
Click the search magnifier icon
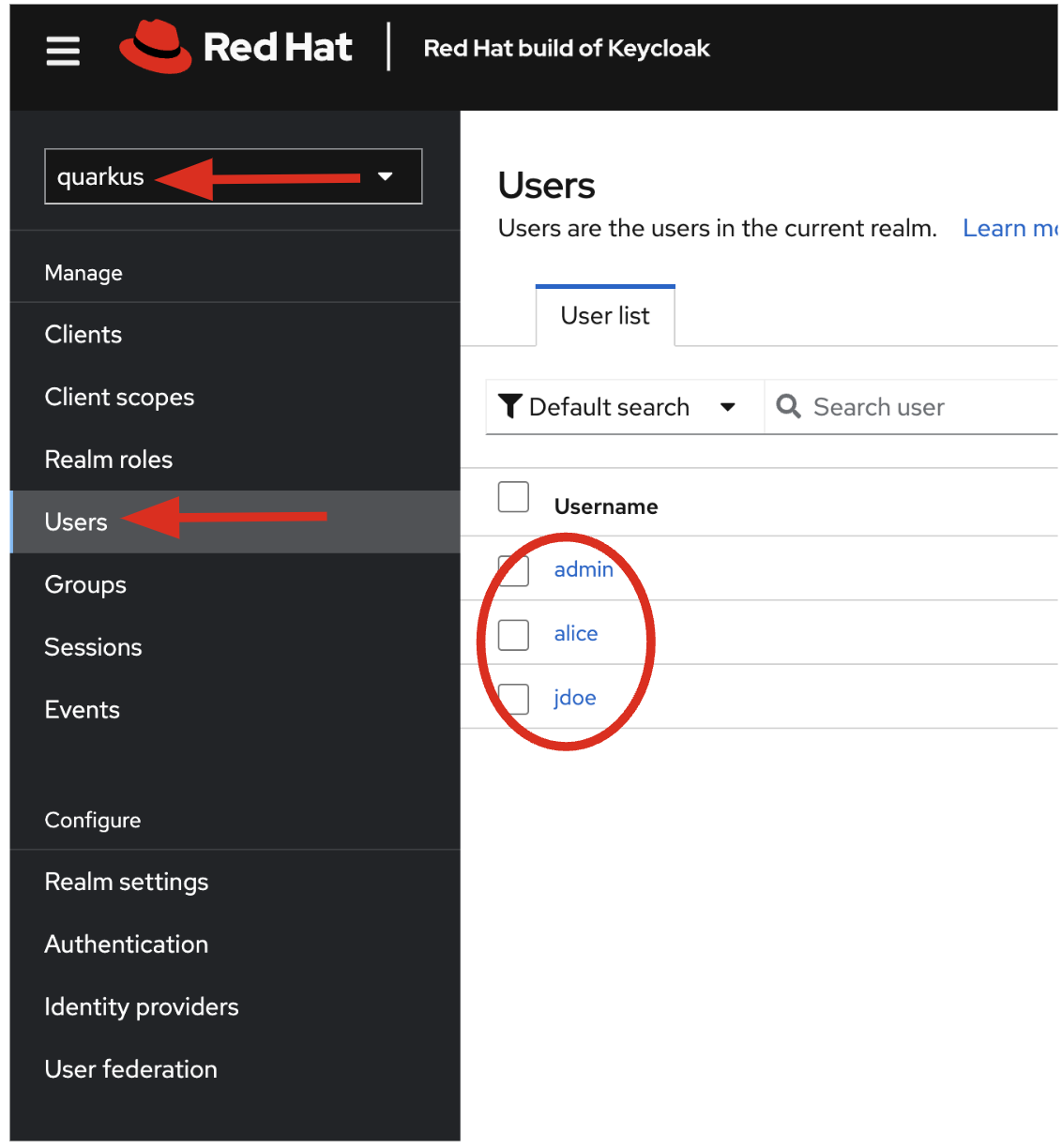788,406
